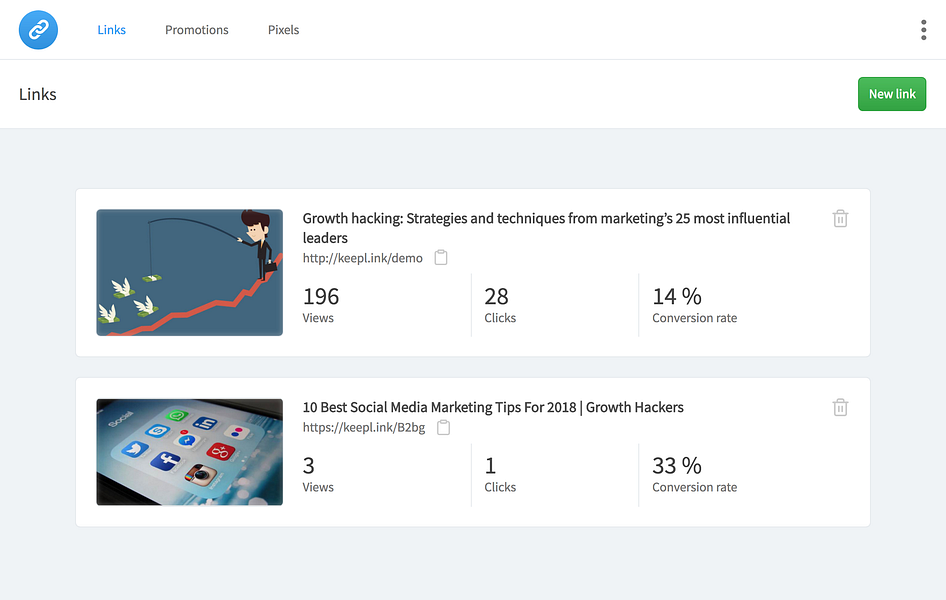Copy the keepl.ink/demo URL to clipboard
Viewport: 946px width, 600px height.
(x=441, y=257)
